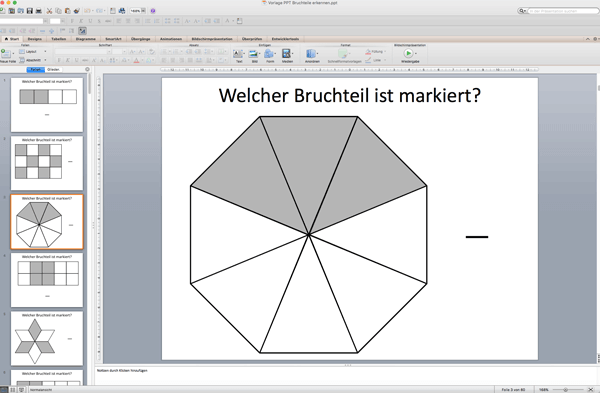Switch to the Start ribbon tab

click(x=11, y=39)
